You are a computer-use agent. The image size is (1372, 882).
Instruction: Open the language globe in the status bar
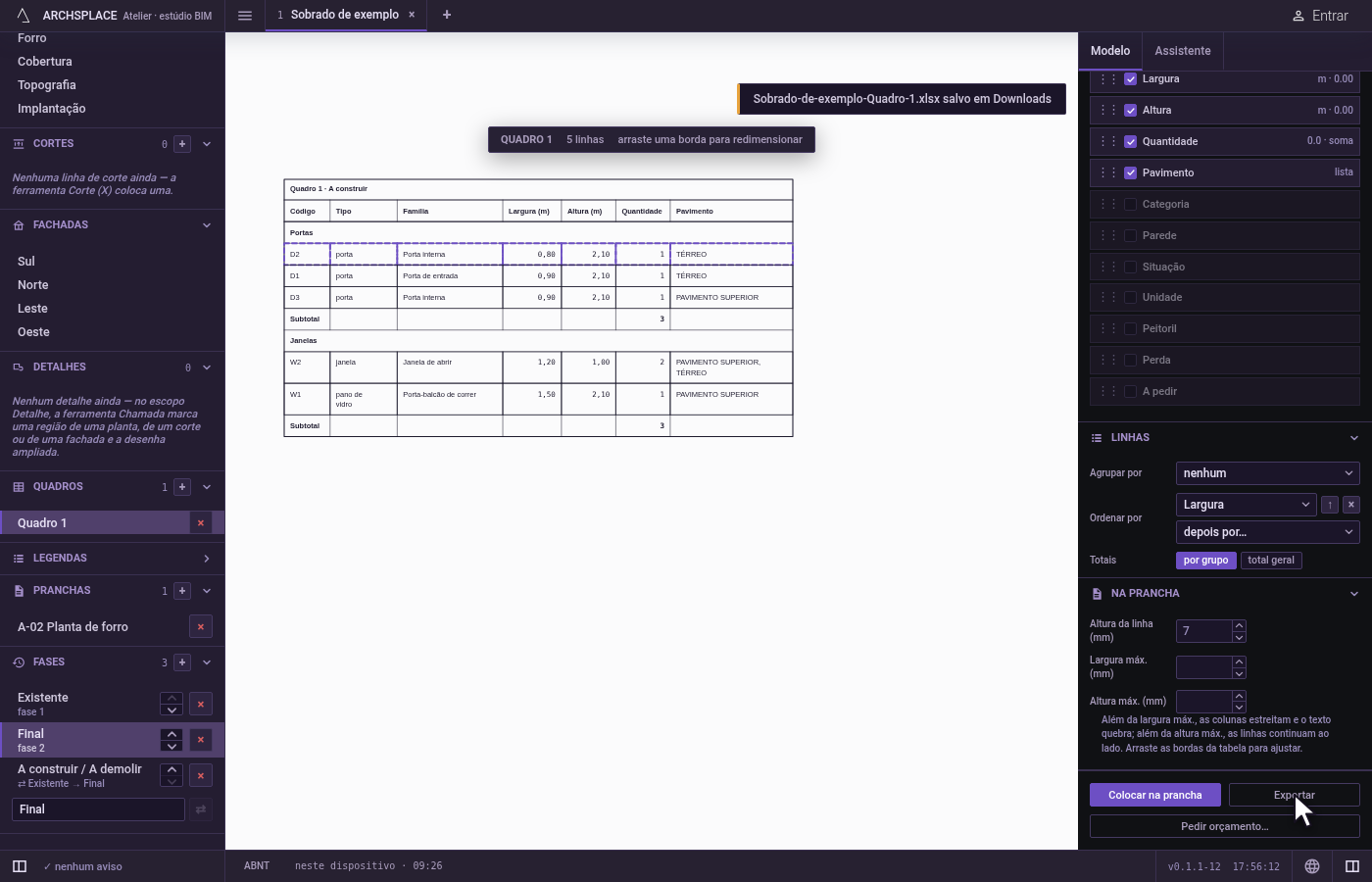click(x=1312, y=866)
